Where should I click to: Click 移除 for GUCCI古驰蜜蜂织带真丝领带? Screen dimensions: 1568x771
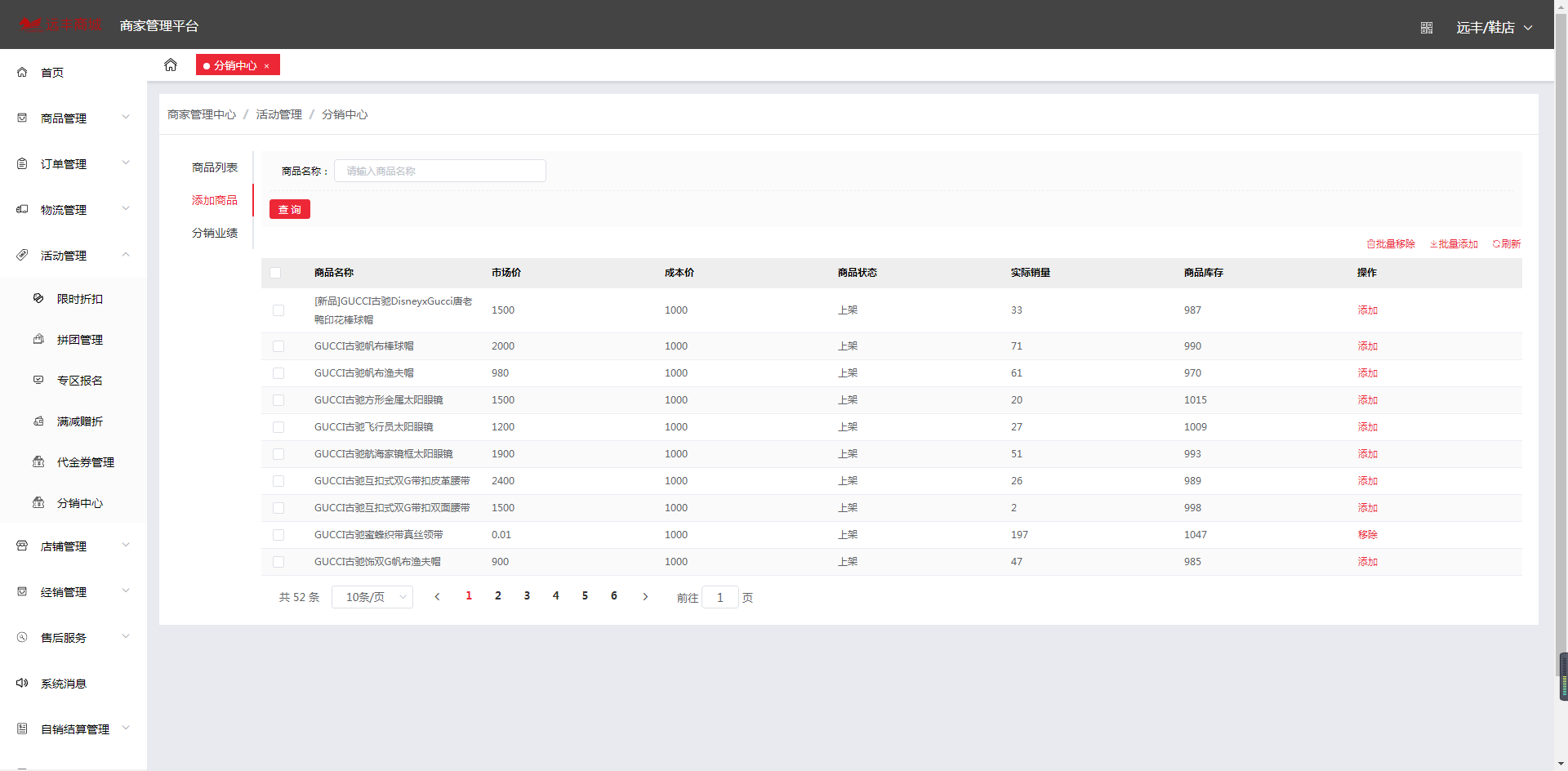1368,535
